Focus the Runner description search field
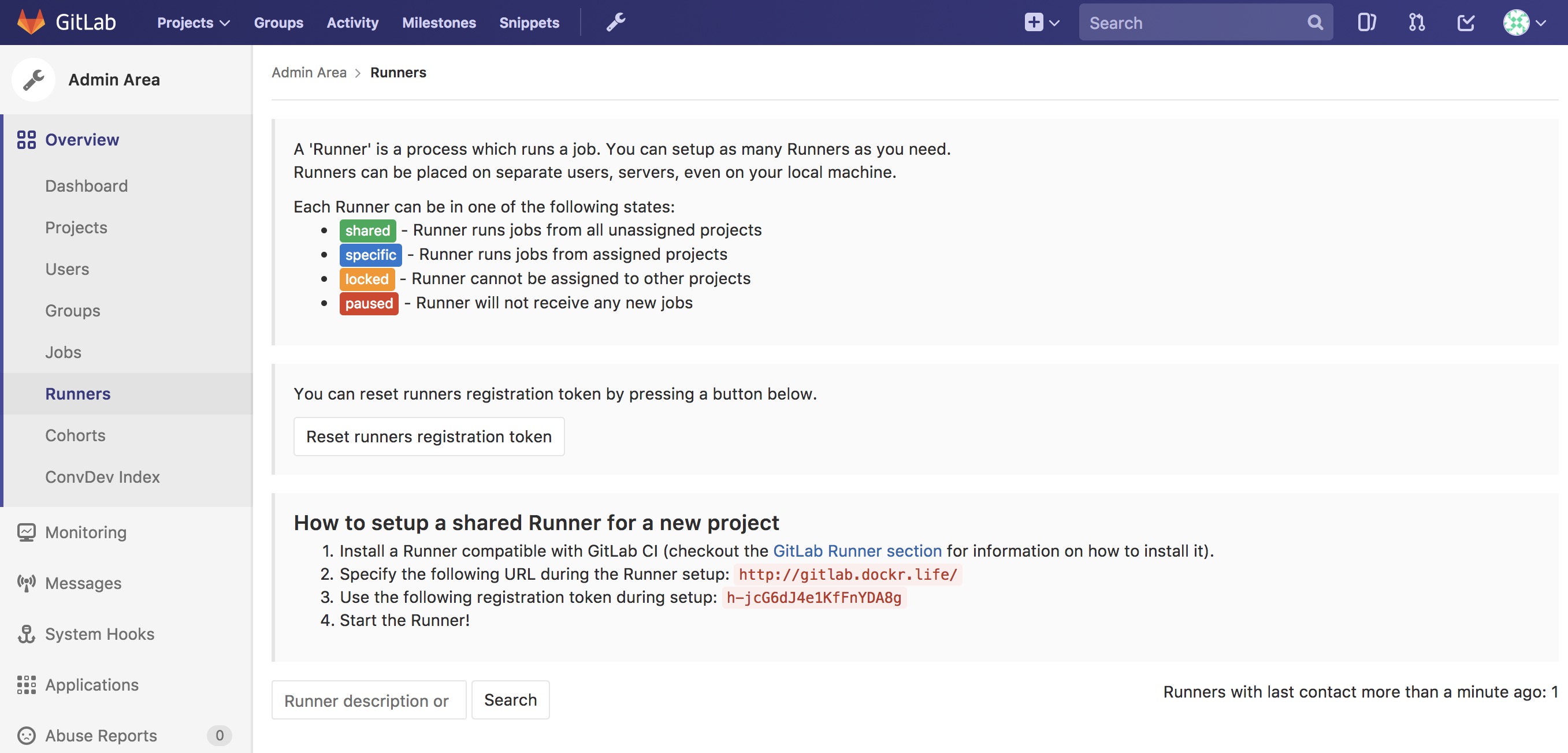The height and width of the screenshot is (753, 1568). click(369, 700)
